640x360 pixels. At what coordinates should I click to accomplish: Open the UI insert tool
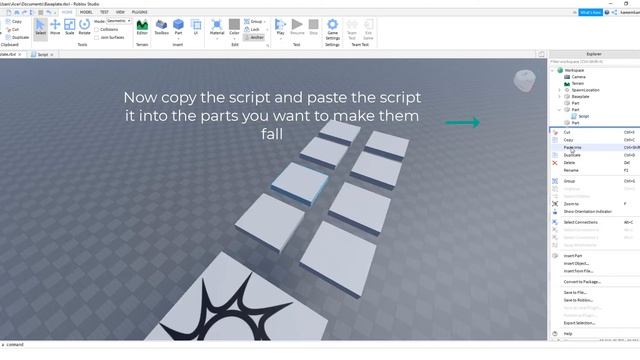click(196, 27)
